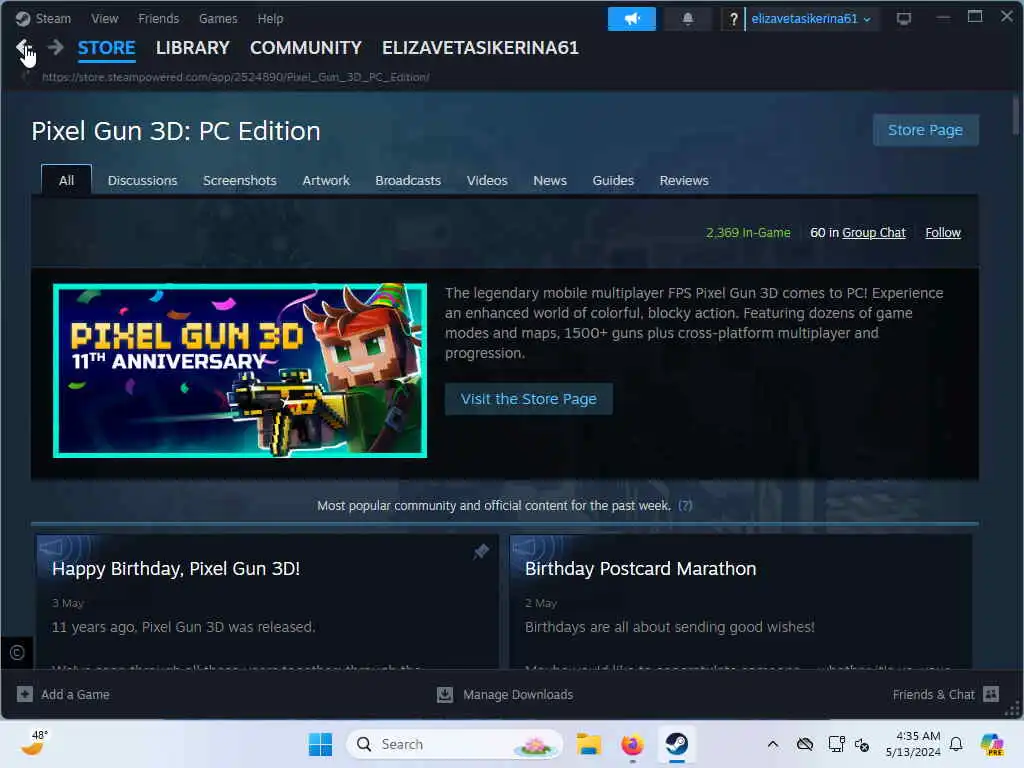This screenshot has width=1024, height=768.
Task: Open the notifications bell
Action: click(x=687, y=19)
